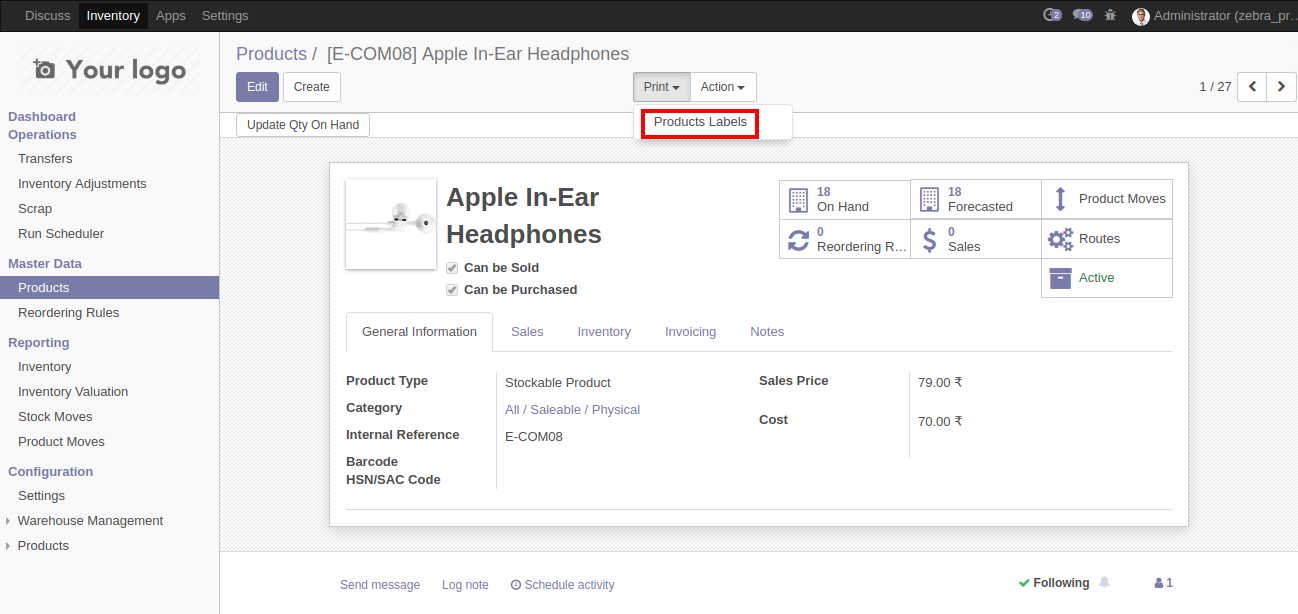Click the On Hand building icon

(x=798, y=199)
